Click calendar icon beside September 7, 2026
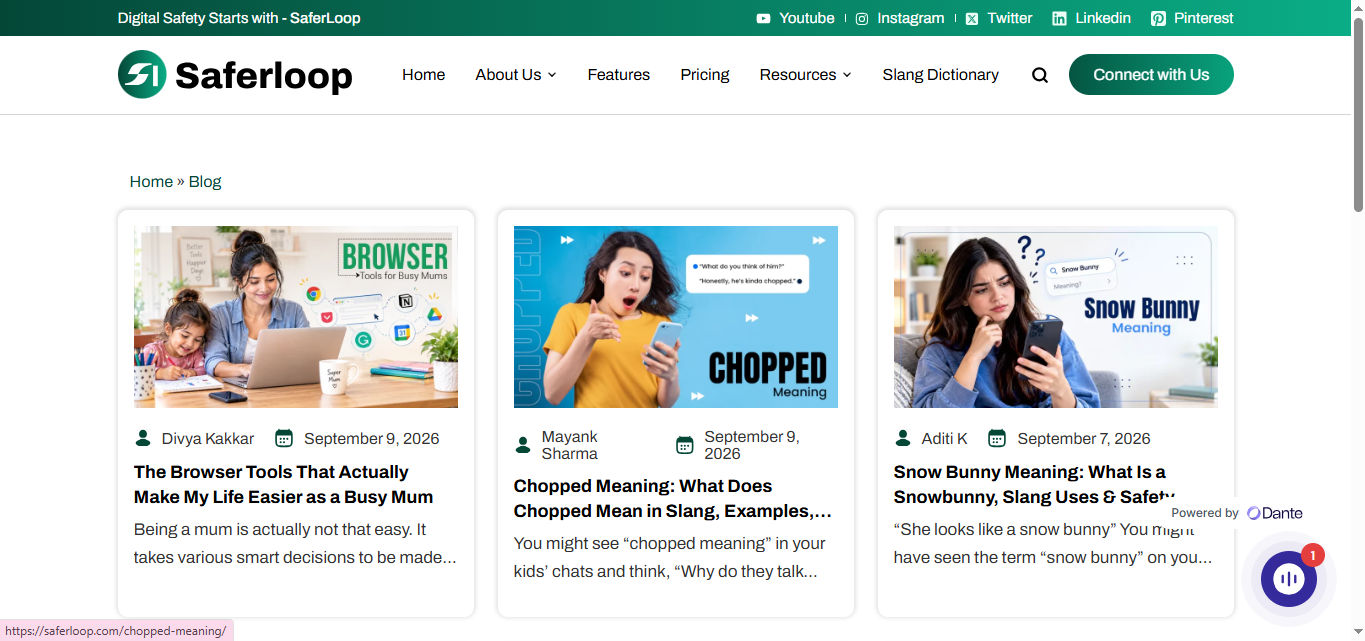Screen dimensions: 1365x641 pyautogui.click(x=997, y=438)
